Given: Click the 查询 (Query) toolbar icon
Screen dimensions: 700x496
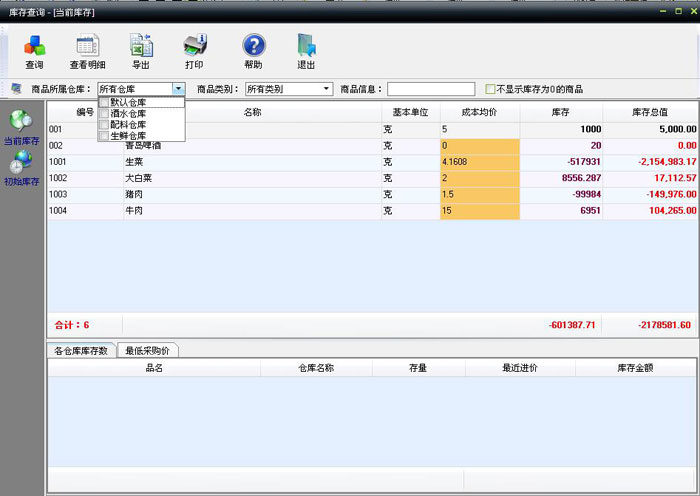Looking at the screenshot, I should [x=34, y=50].
